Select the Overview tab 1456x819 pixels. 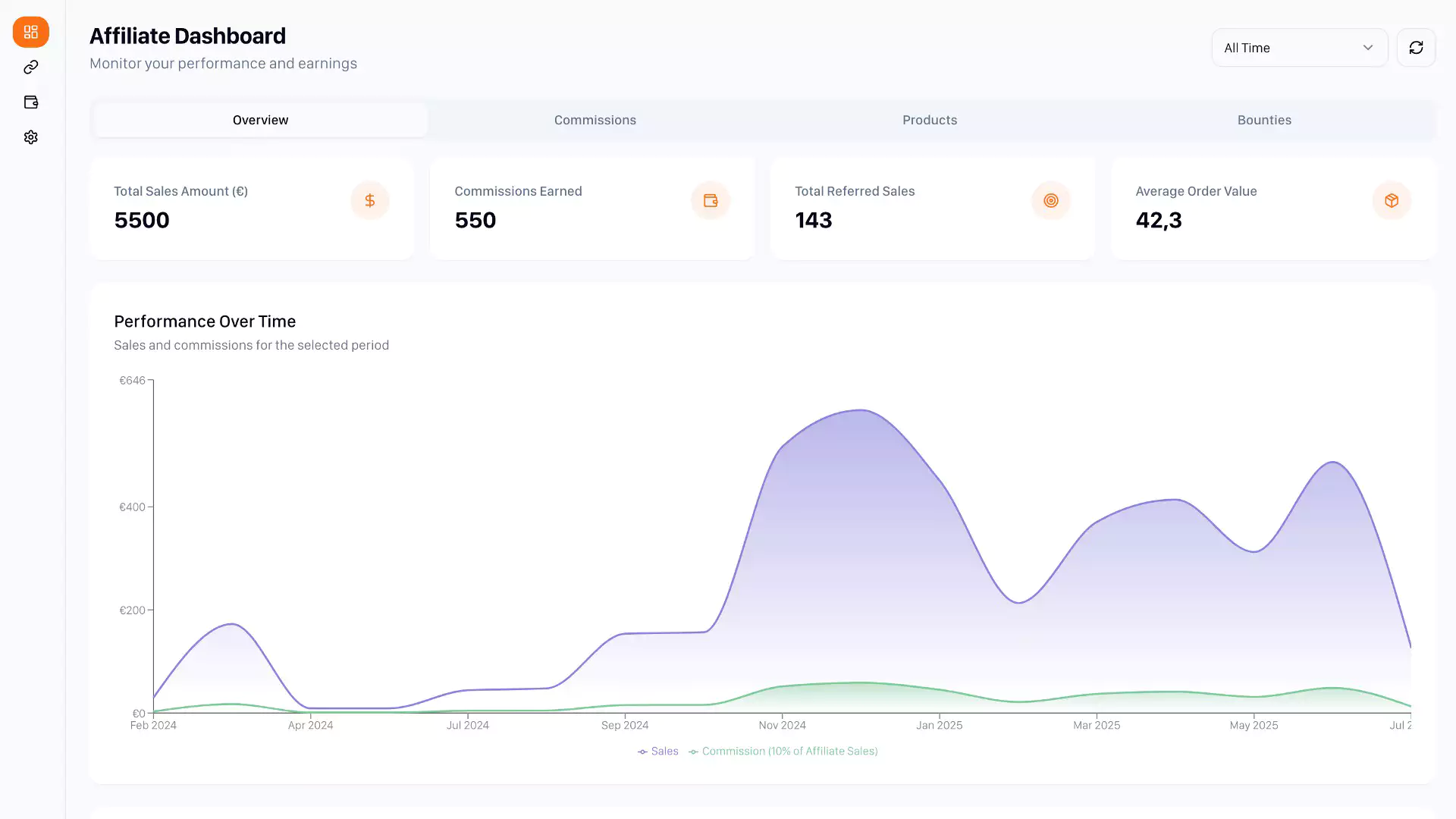click(x=260, y=120)
